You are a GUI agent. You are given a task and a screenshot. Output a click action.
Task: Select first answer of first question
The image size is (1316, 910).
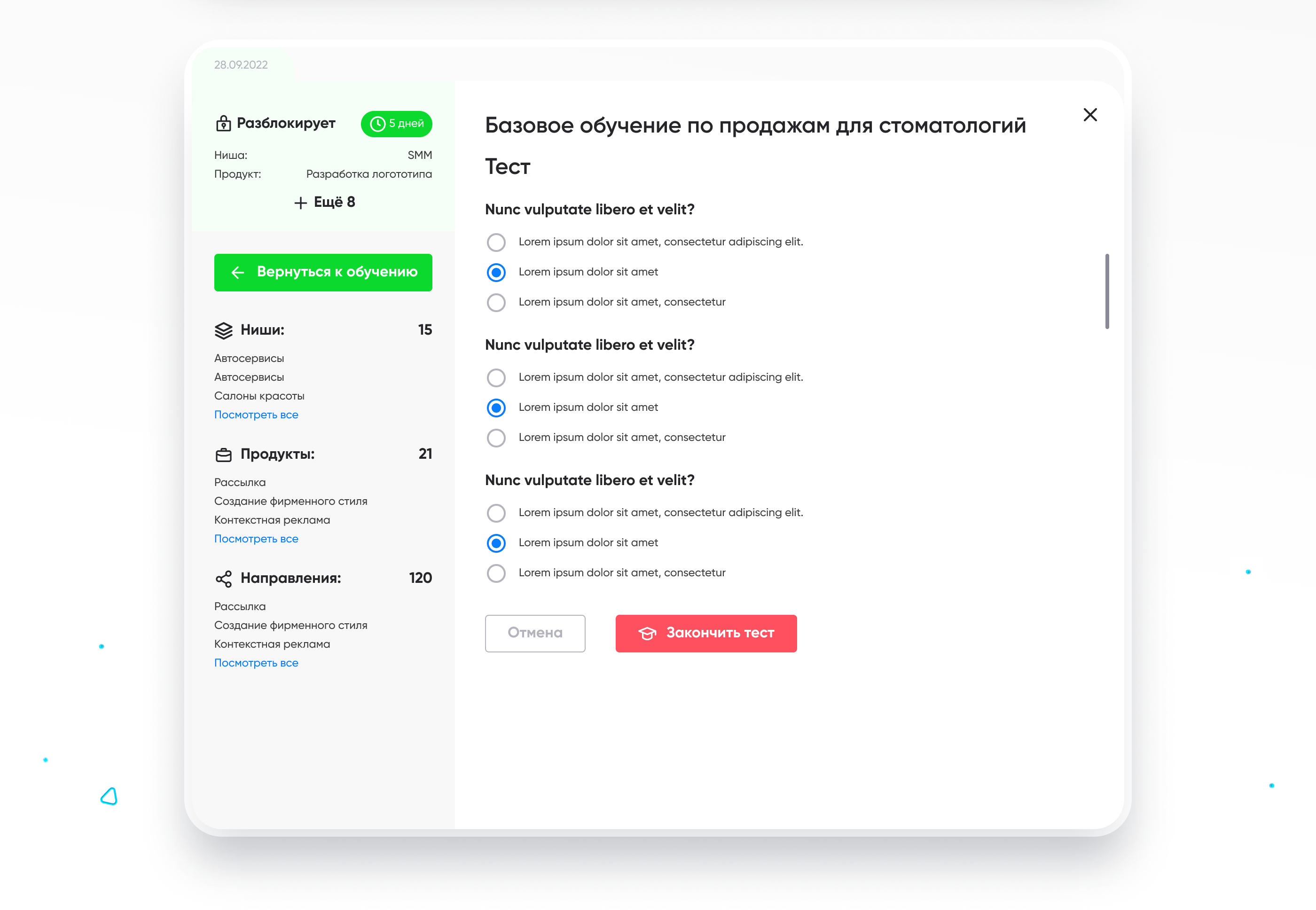tap(495, 243)
